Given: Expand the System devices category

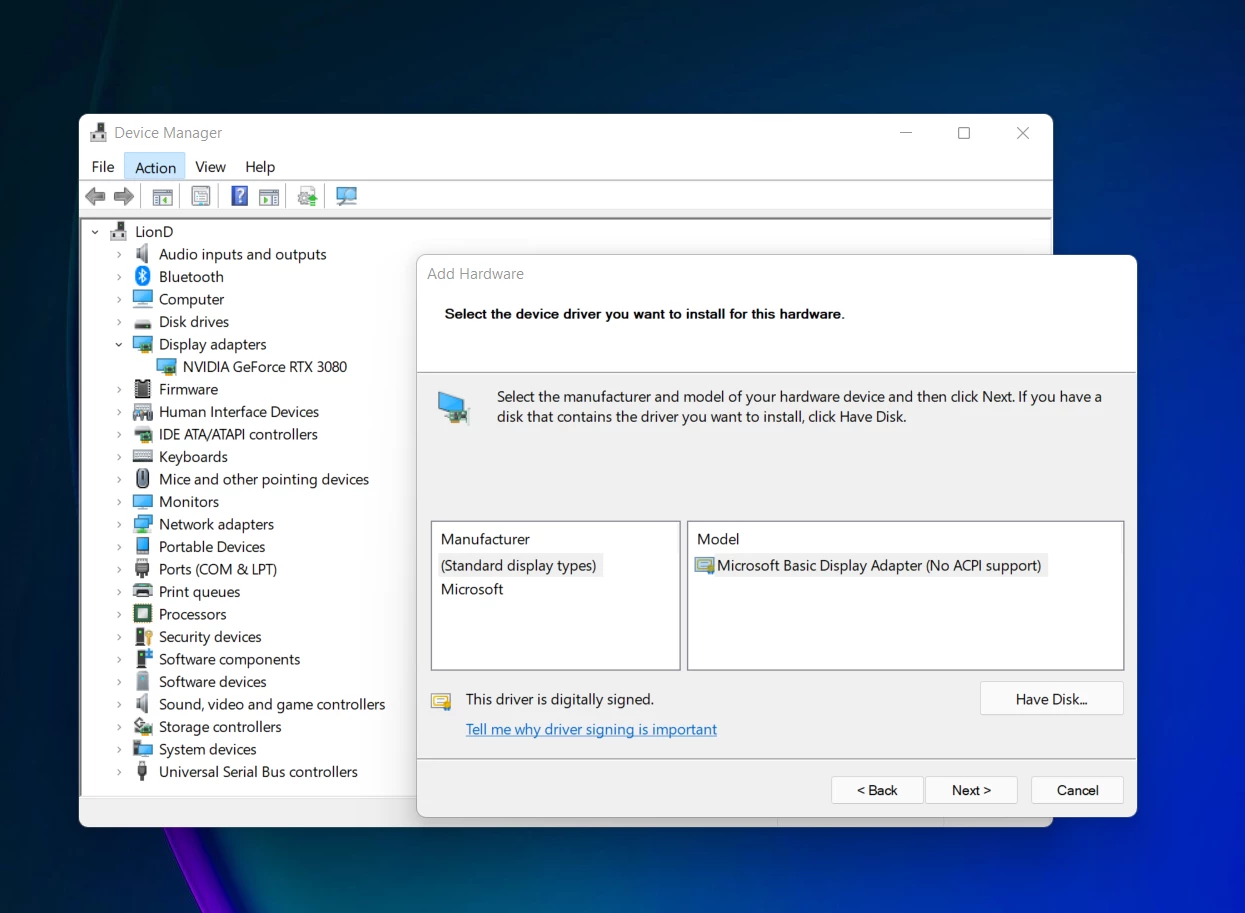Looking at the screenshot, I should click(x=119, y=749).
